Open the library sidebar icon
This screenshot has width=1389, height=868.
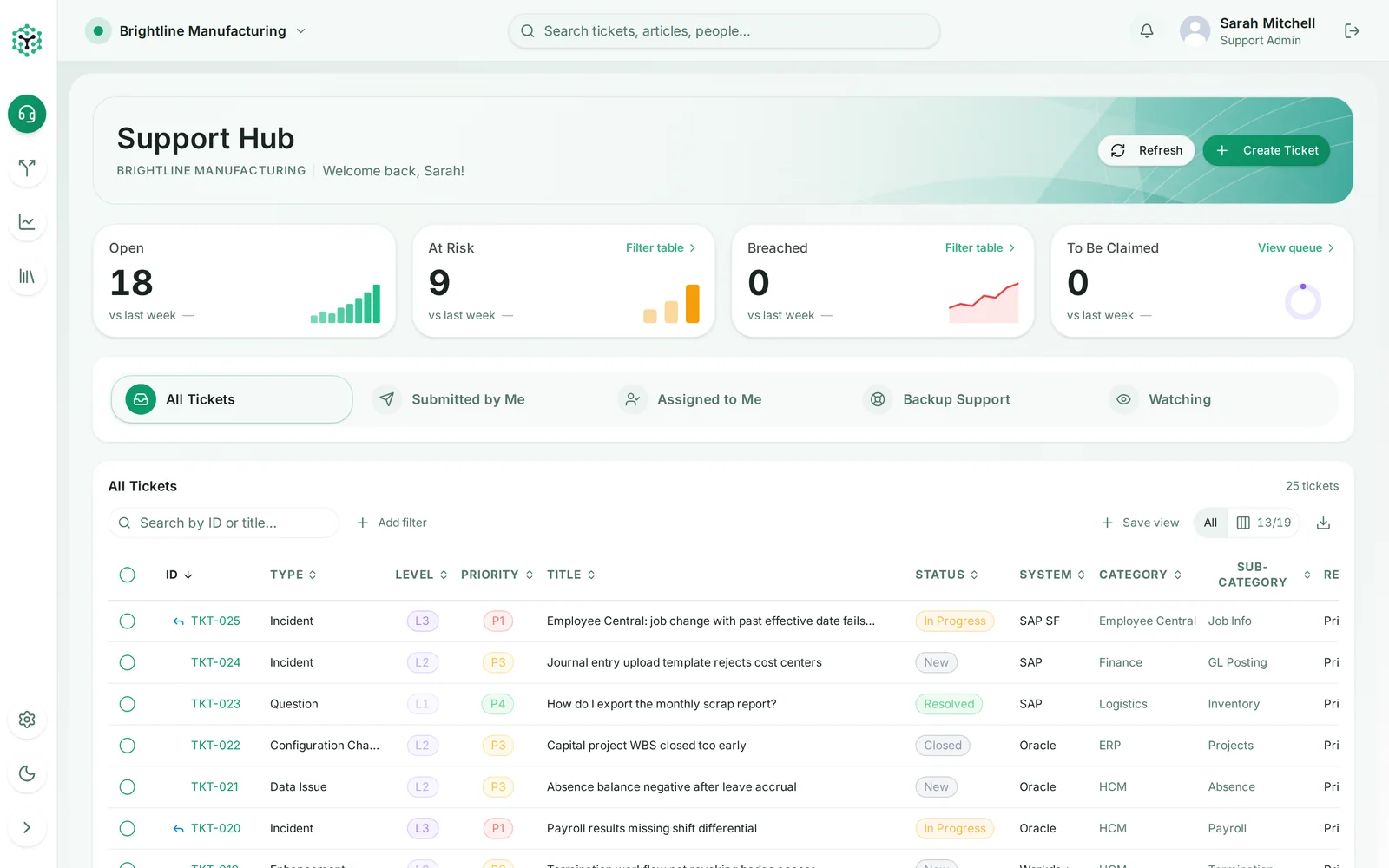(x=27, y=276)
